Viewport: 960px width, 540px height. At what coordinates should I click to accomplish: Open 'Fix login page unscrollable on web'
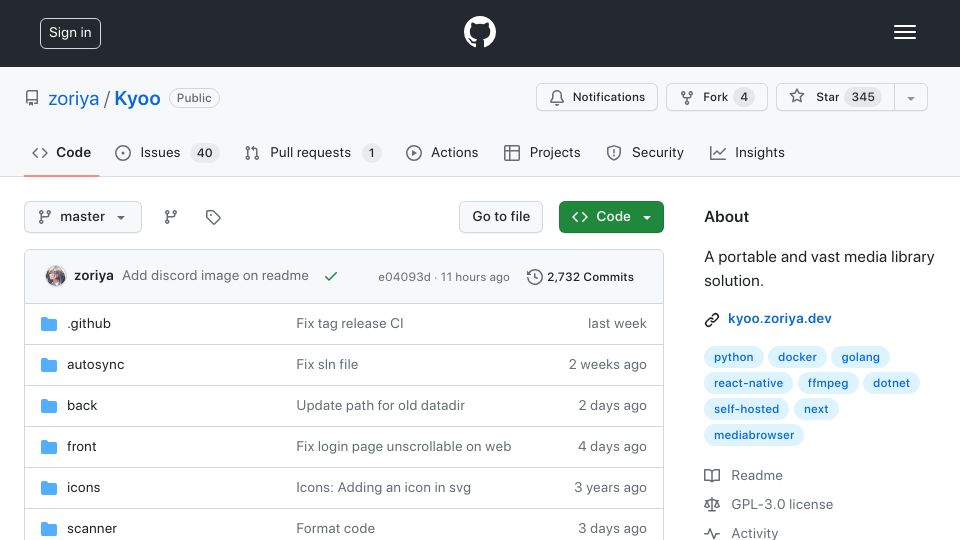tap(403, 446)
